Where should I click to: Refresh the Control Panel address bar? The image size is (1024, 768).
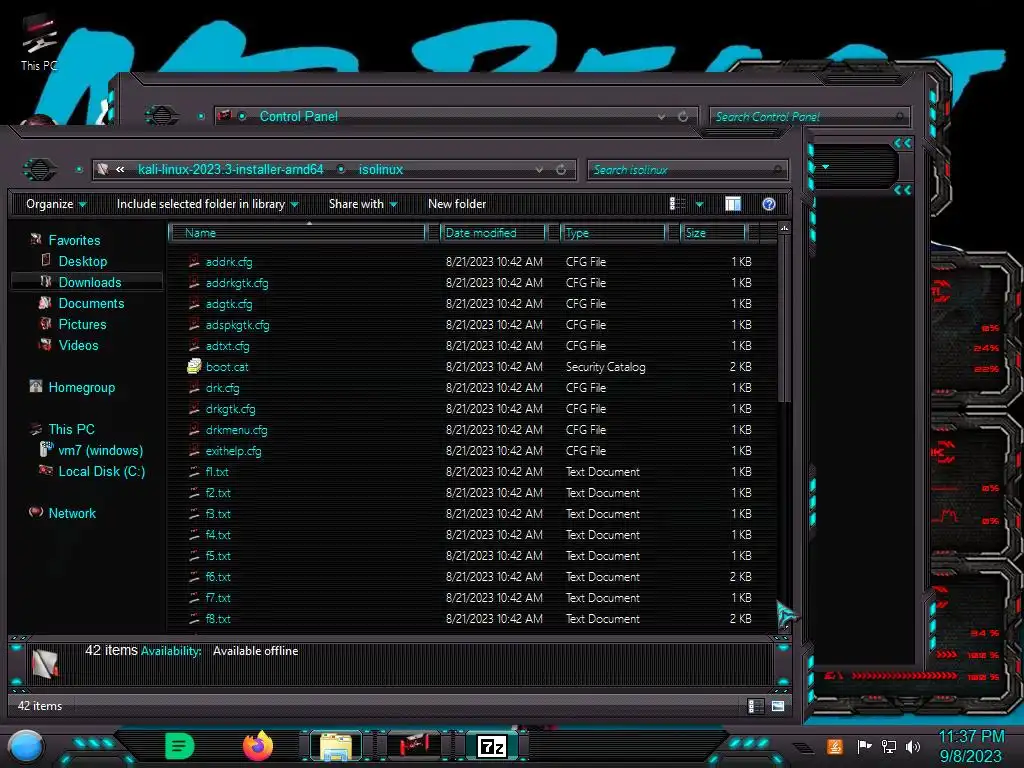683,117
